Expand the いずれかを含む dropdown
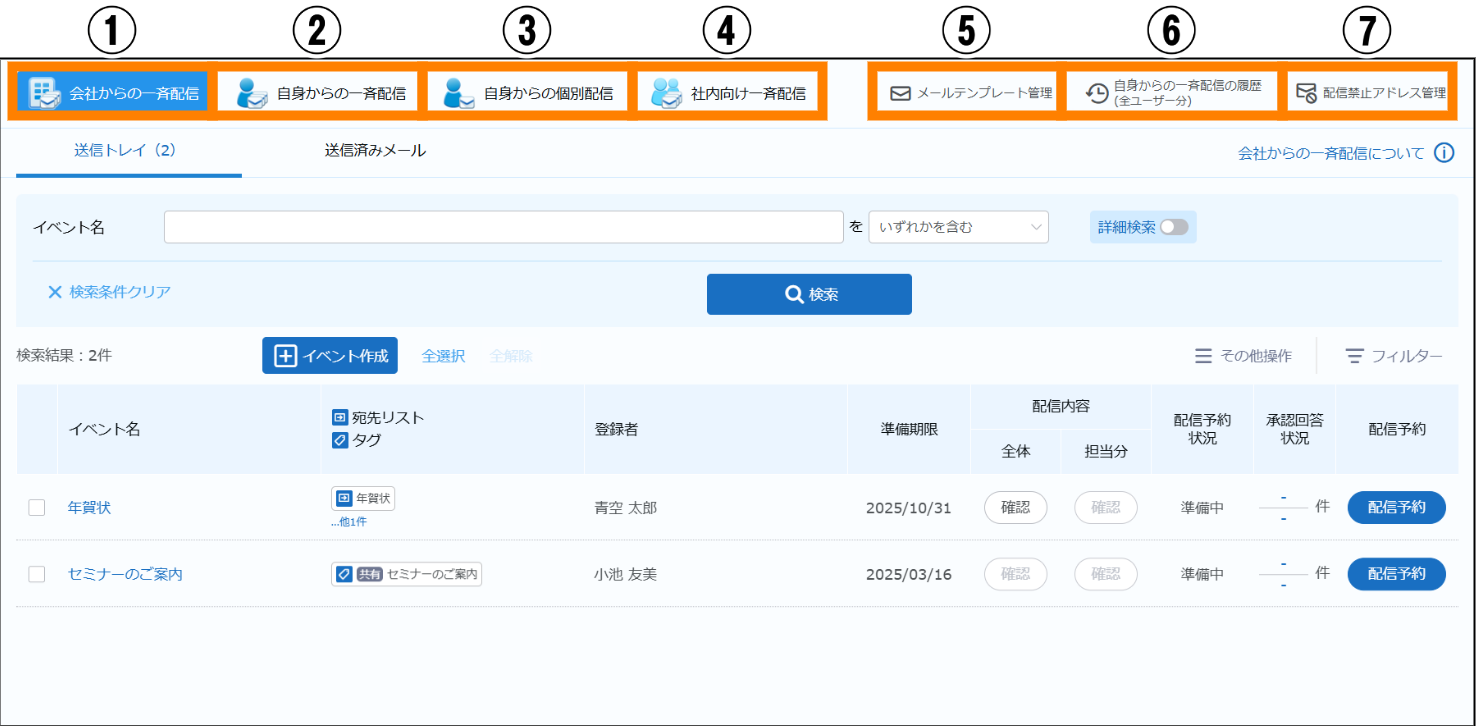The image size is (1476, 726). coord(958,227)
